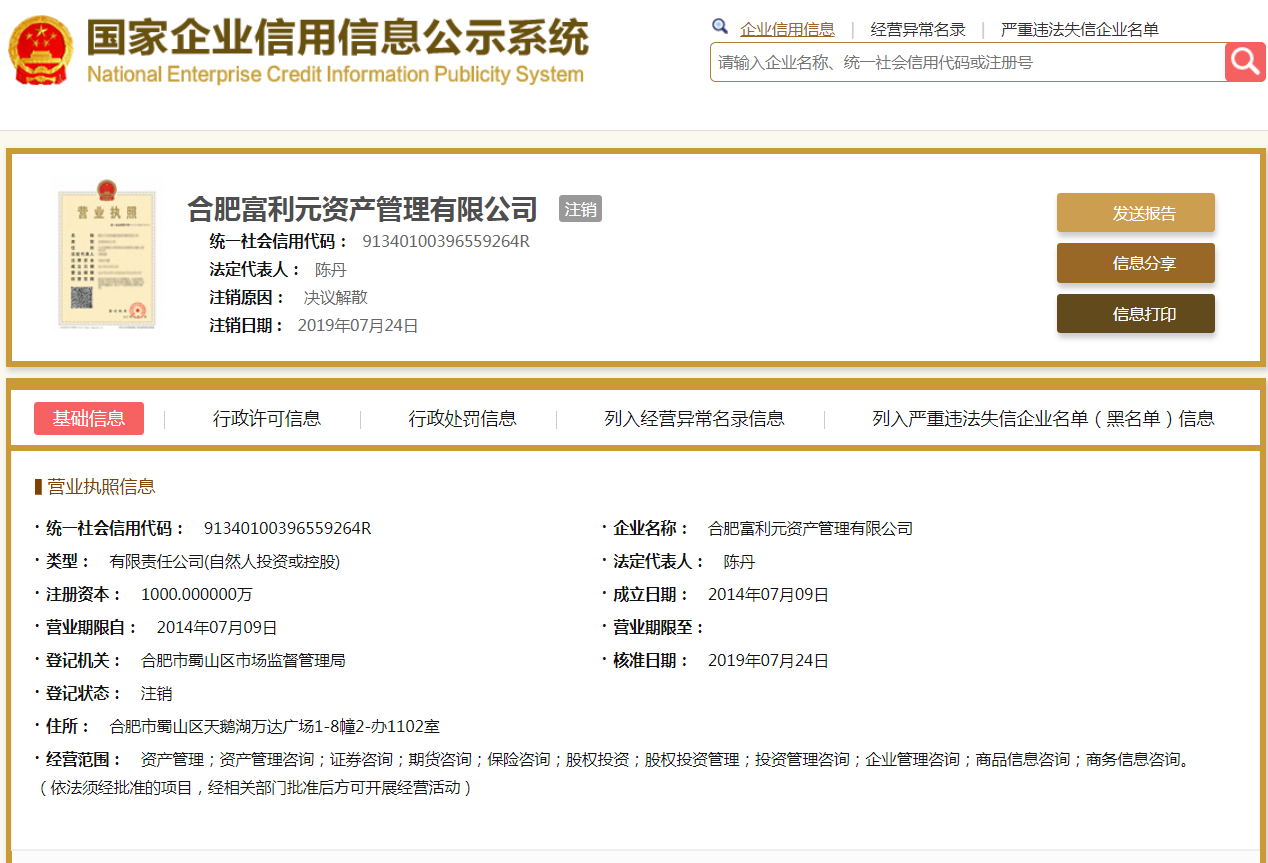Click the national emblem logo
This screenshot has width=1268, height=863.
[41, 49]
